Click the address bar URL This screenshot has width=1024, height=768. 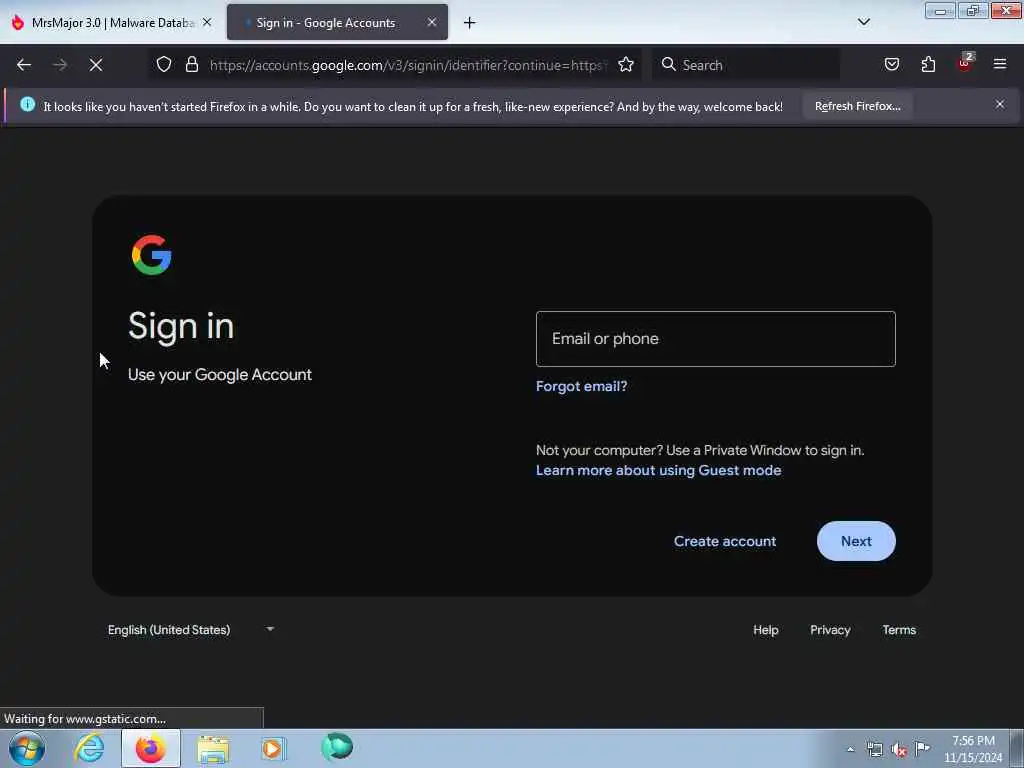[x=406, y=65]
